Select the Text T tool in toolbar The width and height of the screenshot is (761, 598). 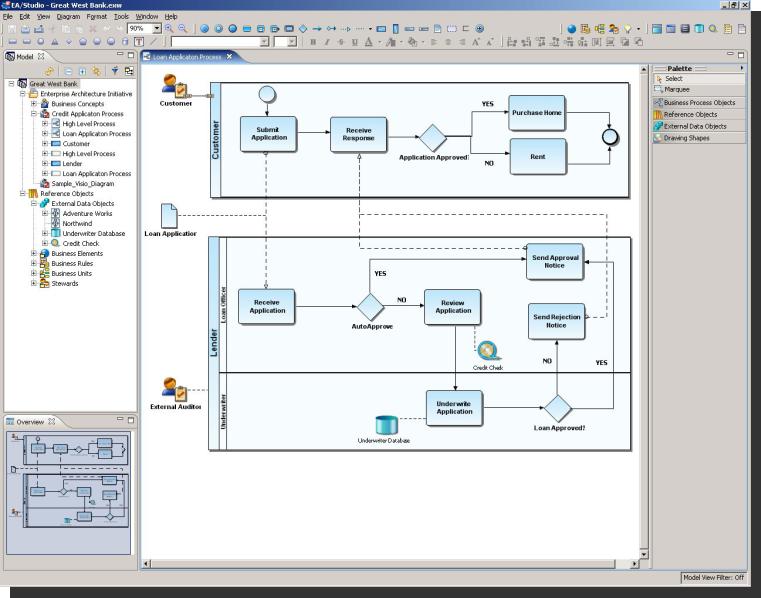[x=139, y=42]
